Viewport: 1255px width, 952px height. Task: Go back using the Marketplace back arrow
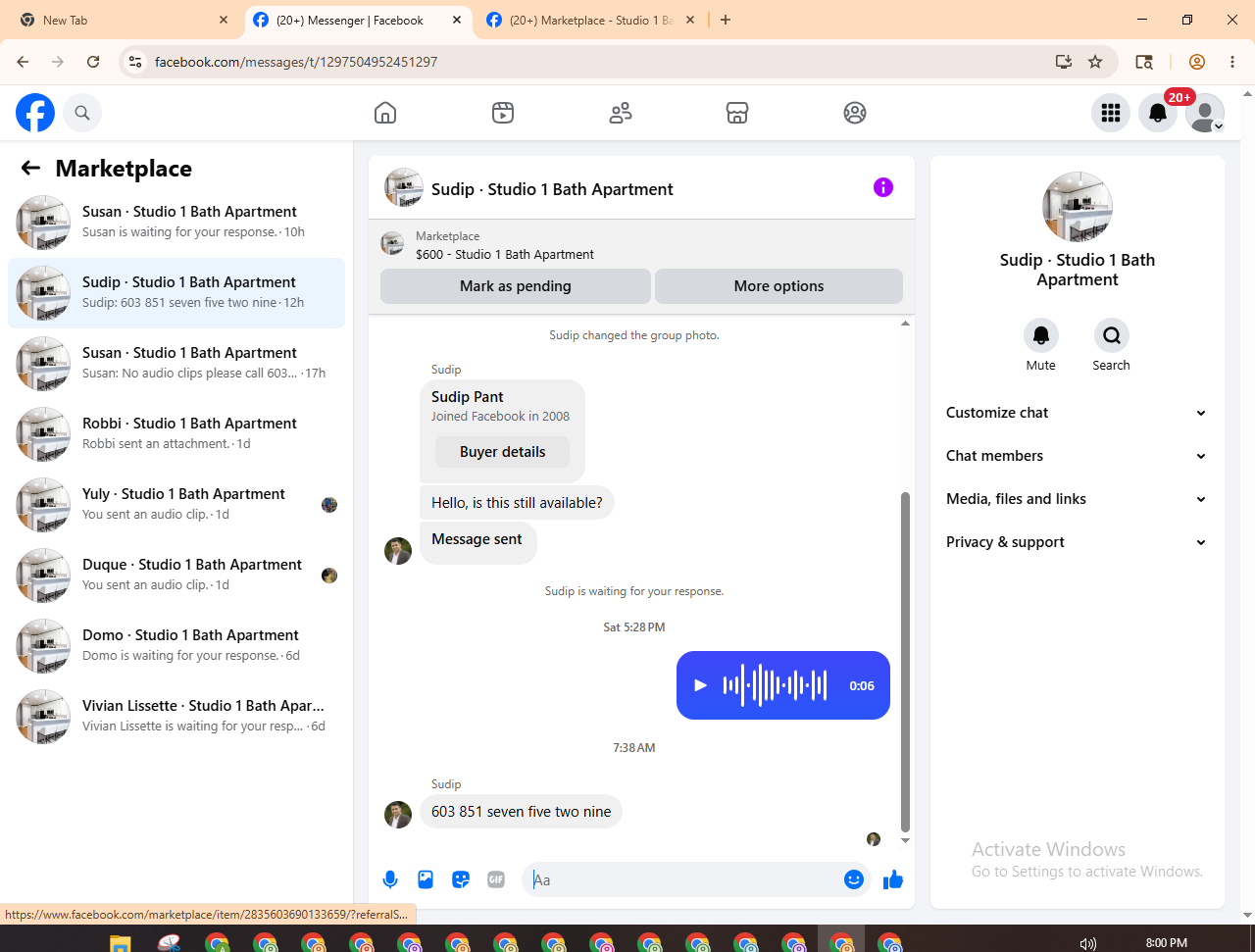pos(31,168)
